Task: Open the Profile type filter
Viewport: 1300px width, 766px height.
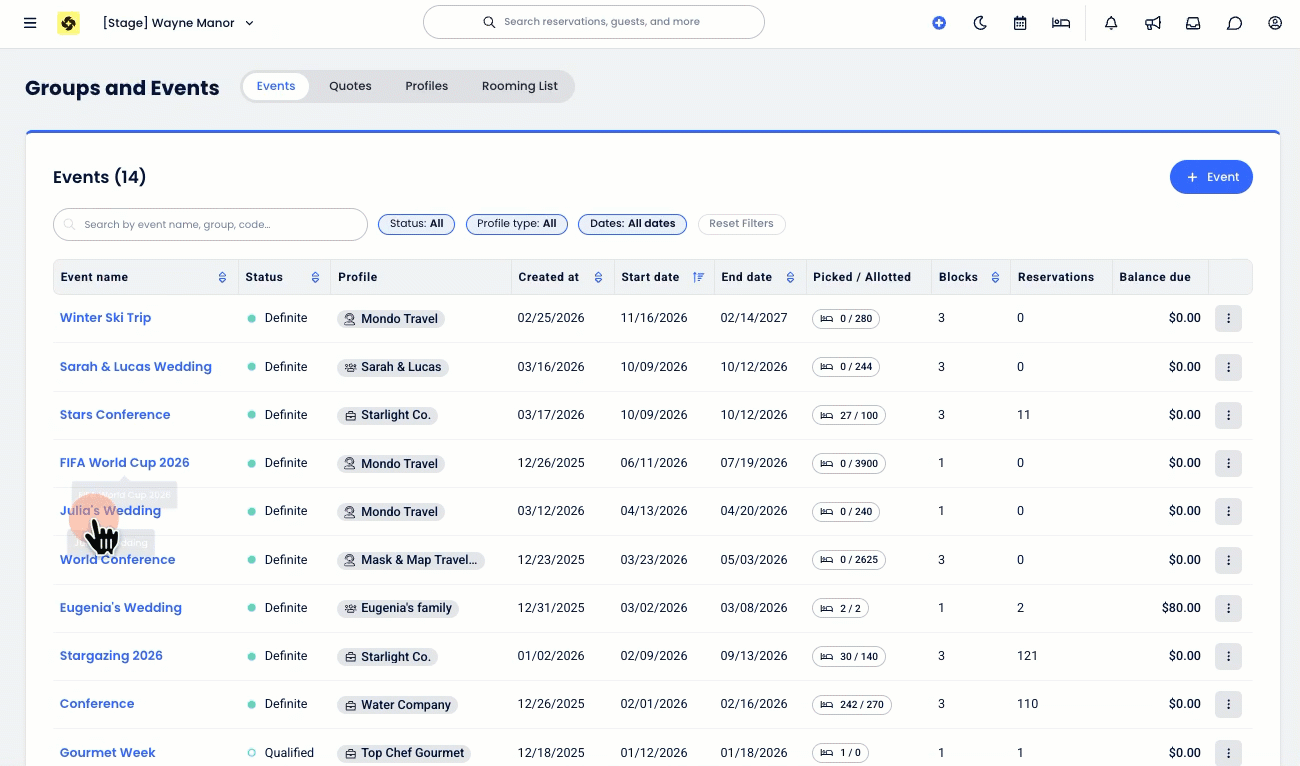Action: 516,224
